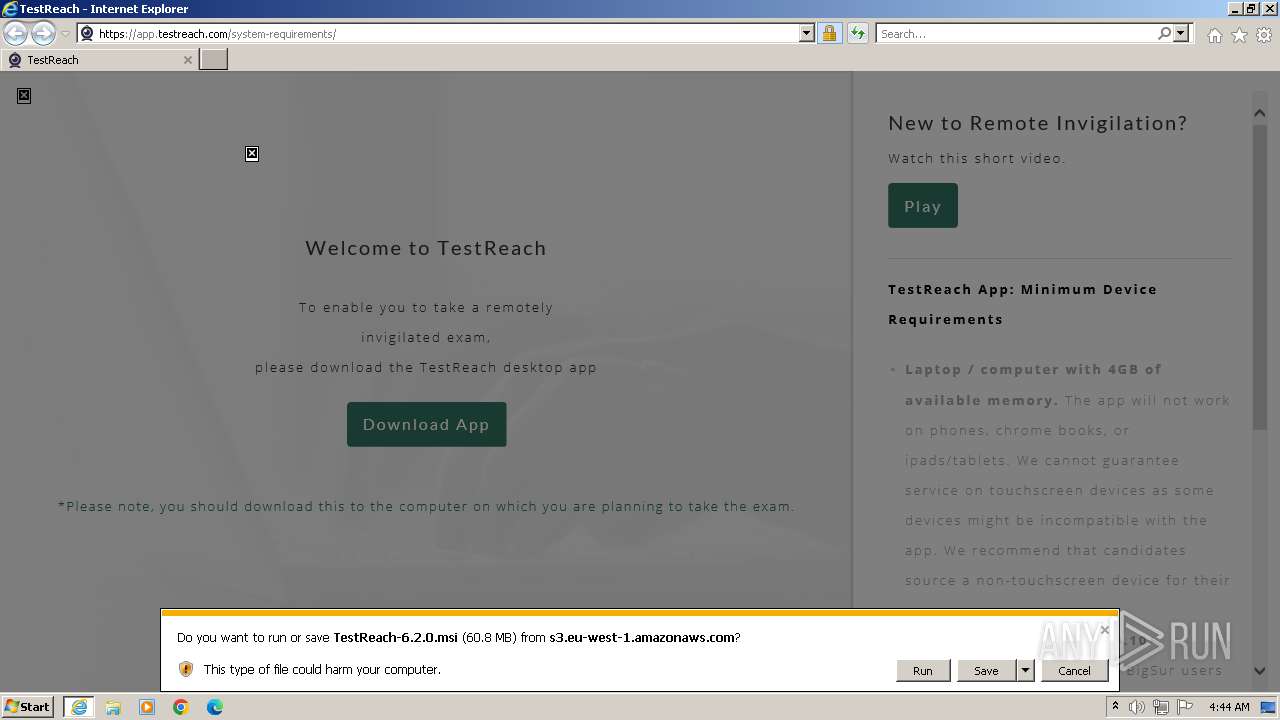Click the s3.eu-west-1.amazonaws.com source text

[x=642, y=637]
